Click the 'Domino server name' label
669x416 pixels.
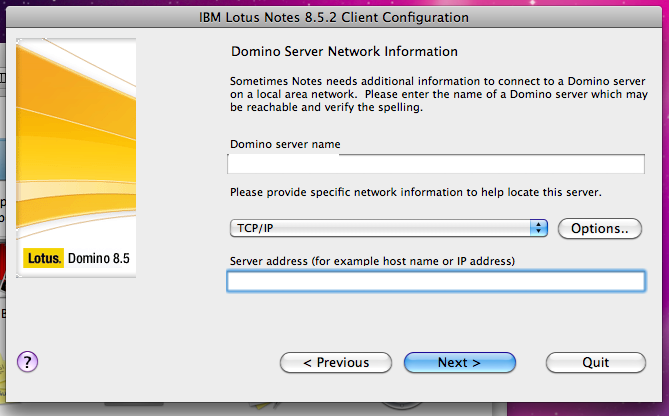[285, 144]
